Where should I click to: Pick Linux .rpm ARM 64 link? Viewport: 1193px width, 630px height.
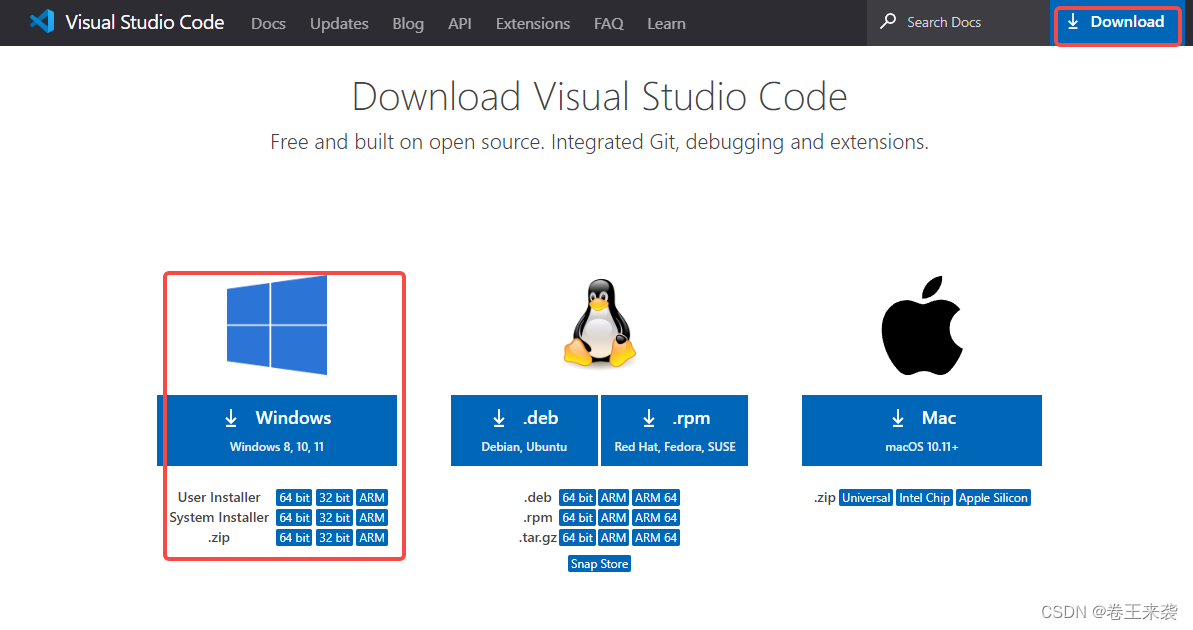(x=656, y=517)
